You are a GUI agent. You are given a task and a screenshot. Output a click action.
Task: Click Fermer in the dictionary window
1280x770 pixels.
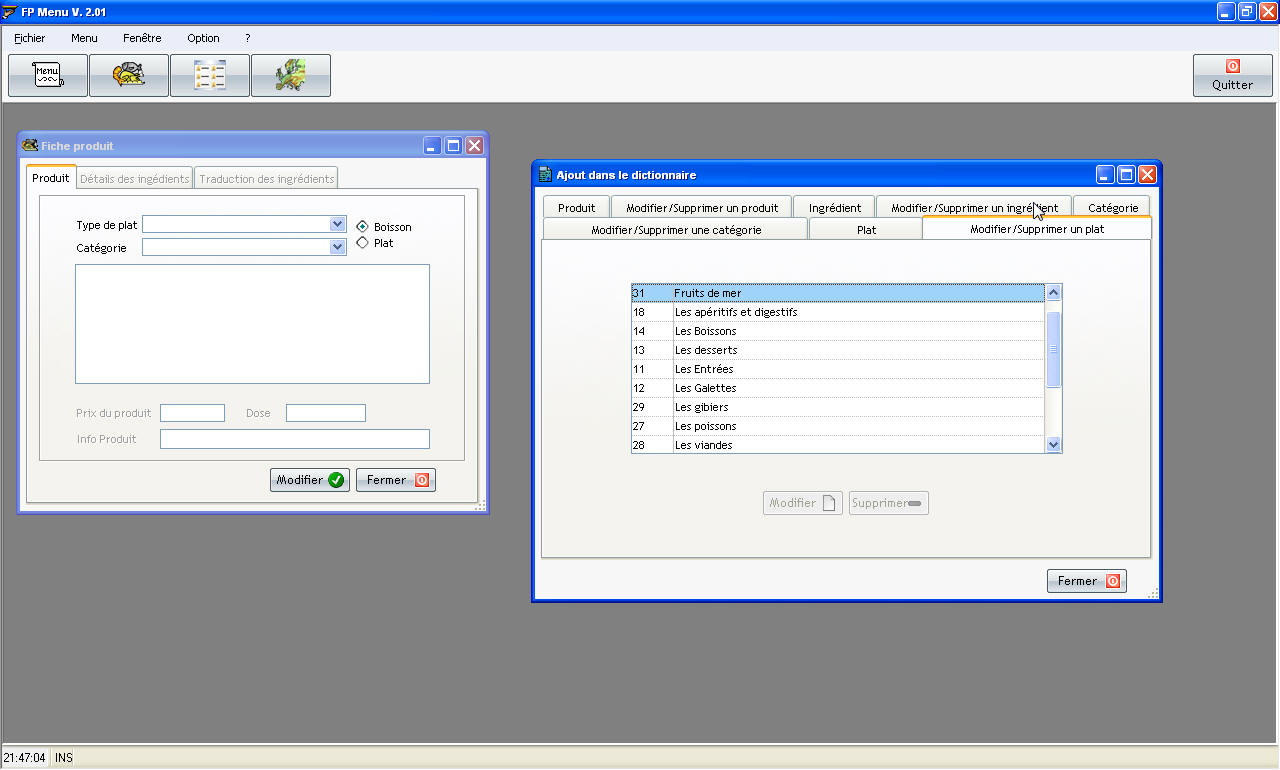pos(1086,581)
